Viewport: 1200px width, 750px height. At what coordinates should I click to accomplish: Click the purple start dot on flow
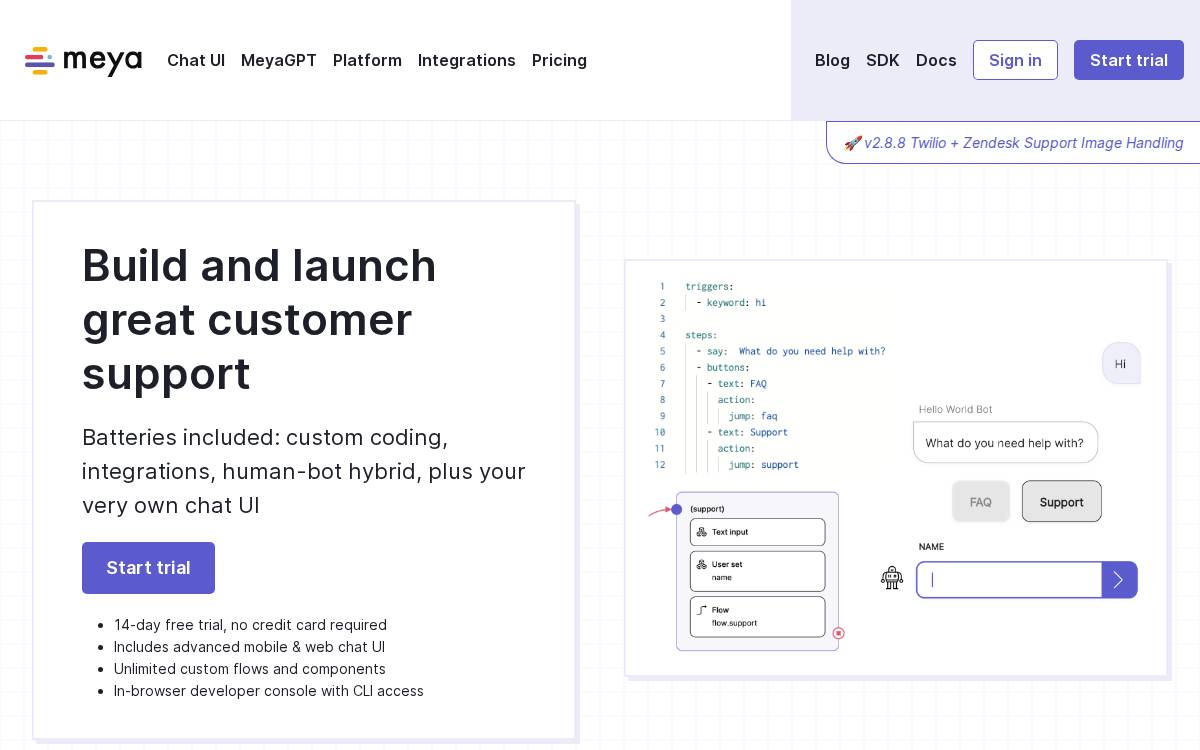click(677, 509)
